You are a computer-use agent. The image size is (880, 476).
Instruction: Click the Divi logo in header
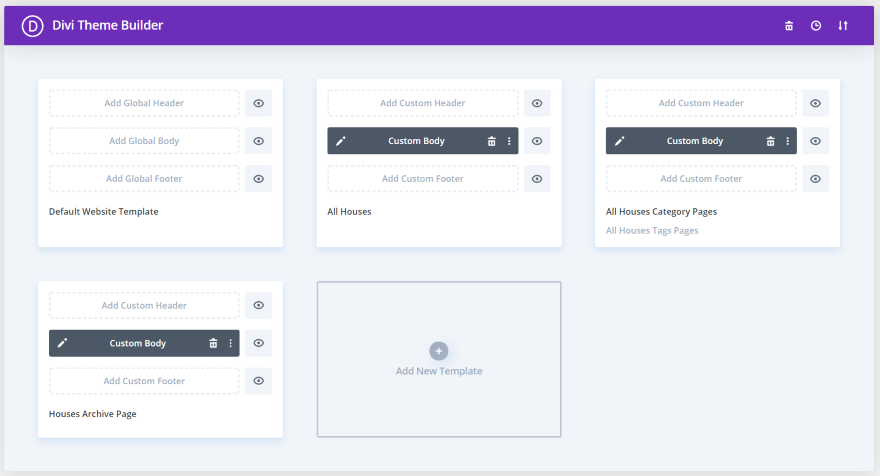point(32,26)
